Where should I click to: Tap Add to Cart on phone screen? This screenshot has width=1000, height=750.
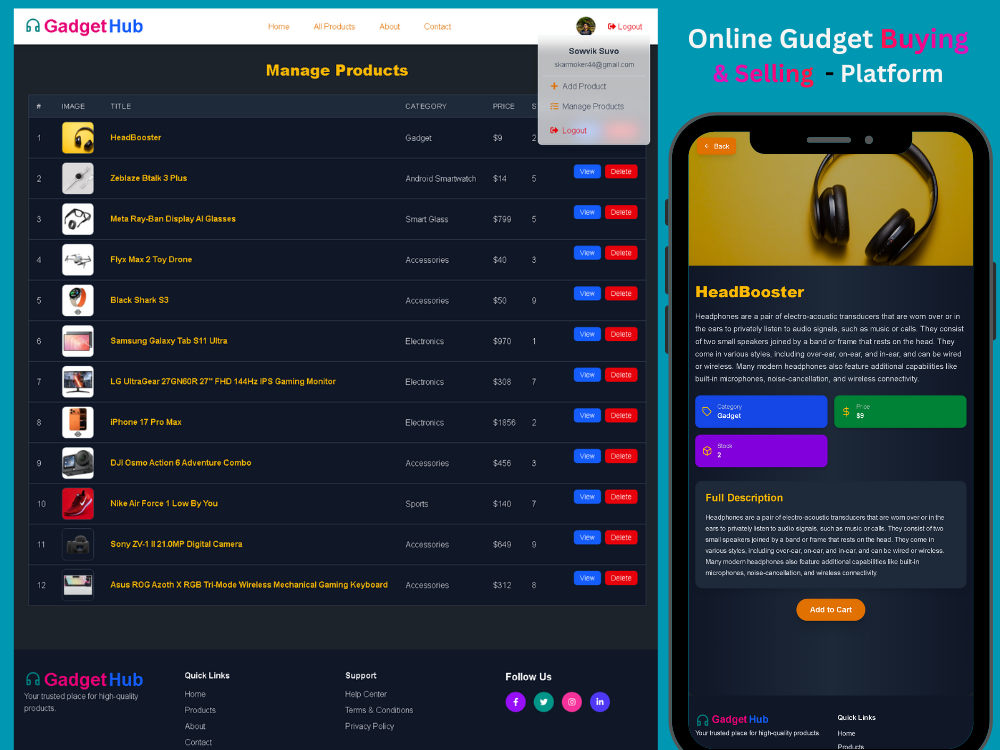(830, 610)
